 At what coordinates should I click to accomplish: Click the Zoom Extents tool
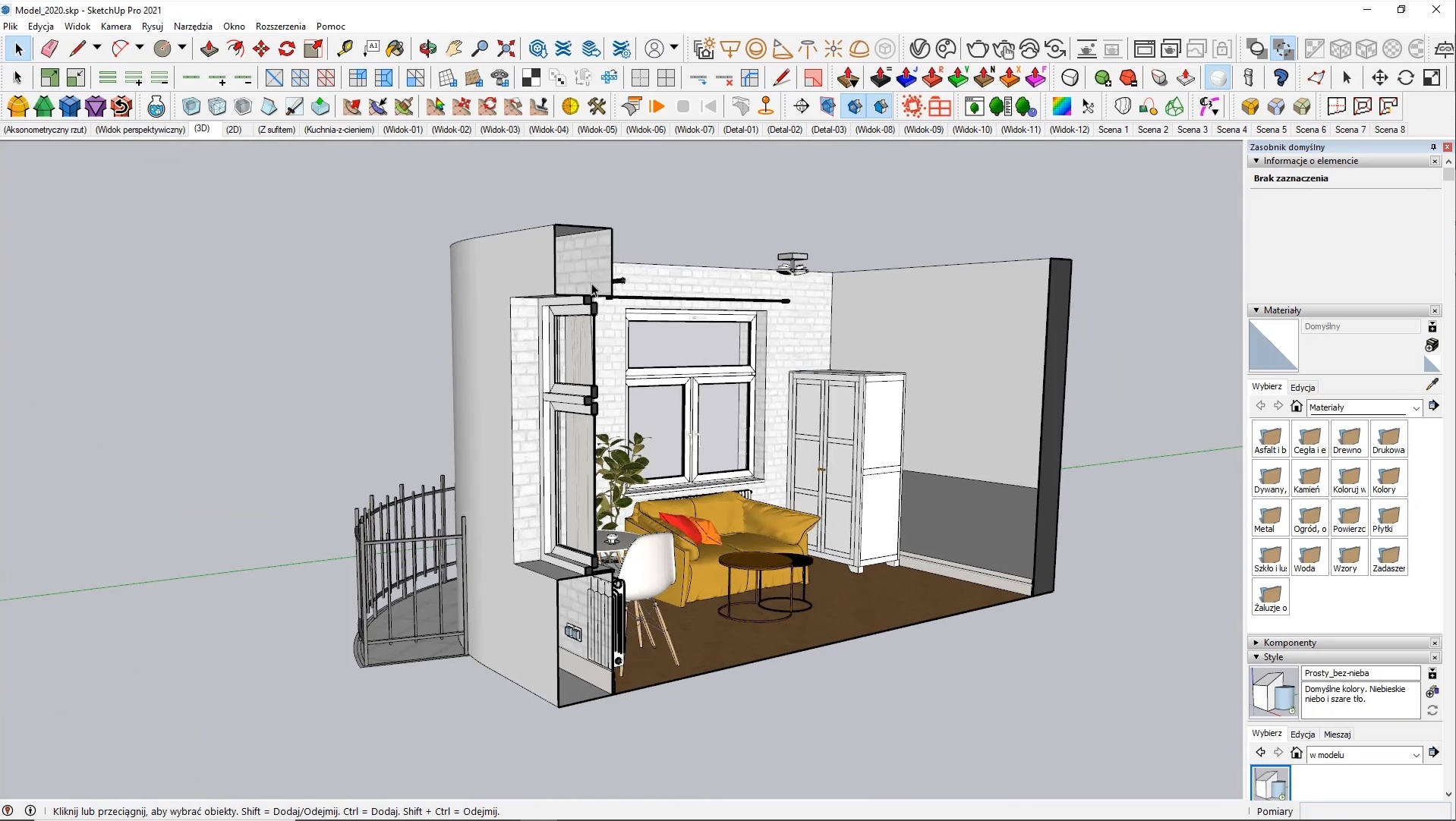click(506, 49)
